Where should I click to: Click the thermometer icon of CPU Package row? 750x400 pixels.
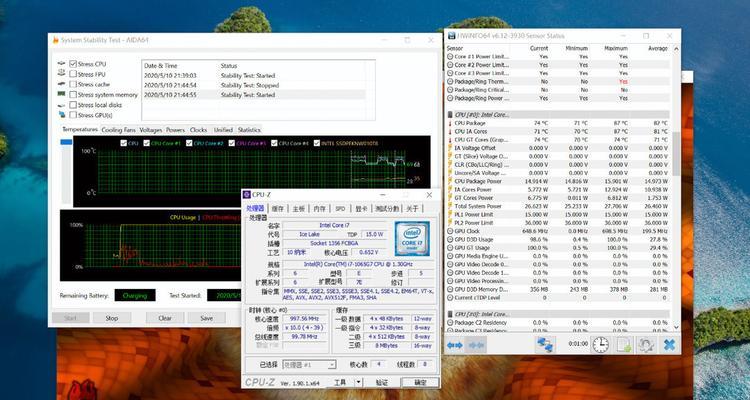(450, 123)
